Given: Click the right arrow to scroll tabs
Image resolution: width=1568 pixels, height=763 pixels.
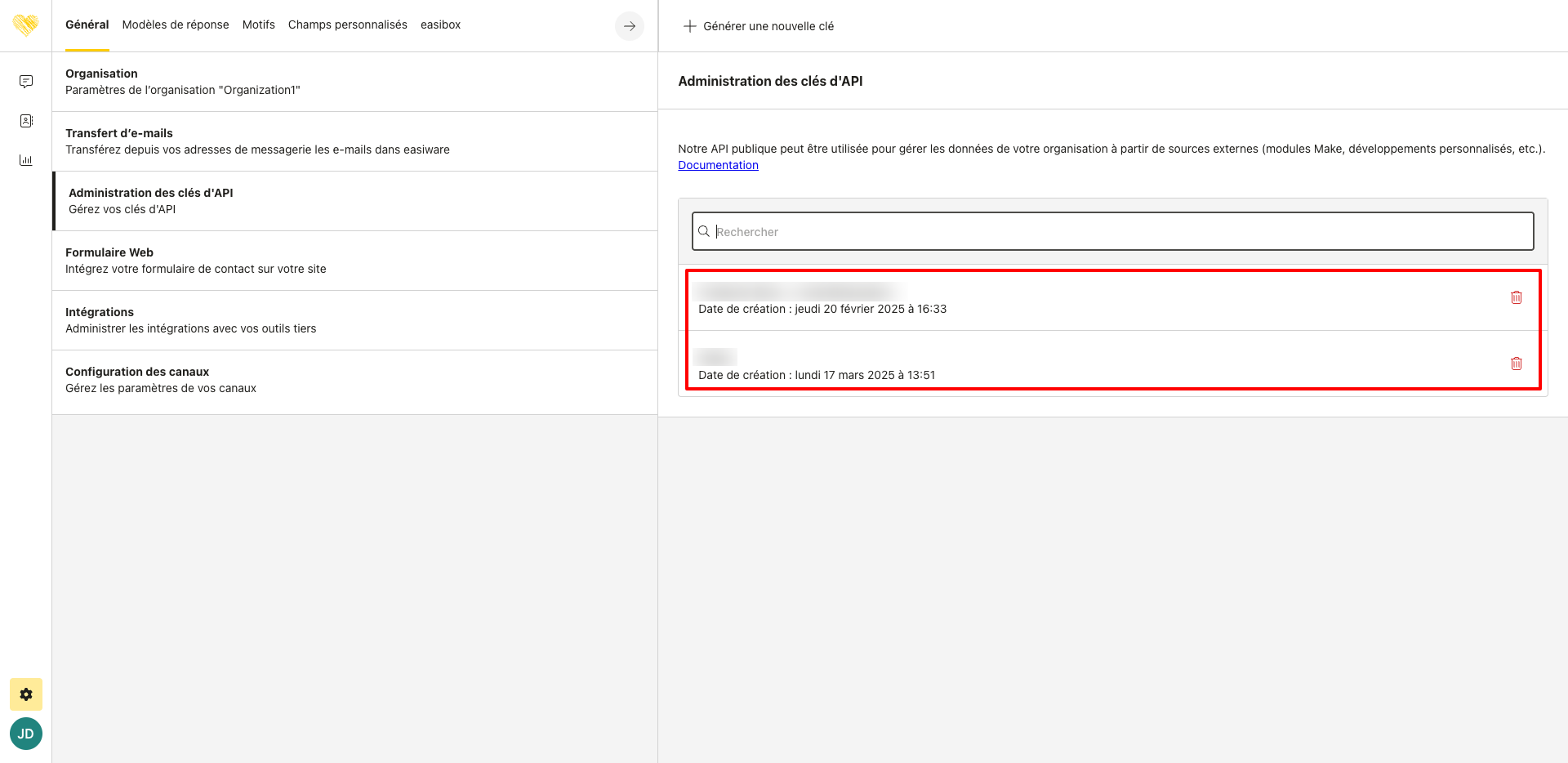Looking at the screenshot, I should click(629, 26).
